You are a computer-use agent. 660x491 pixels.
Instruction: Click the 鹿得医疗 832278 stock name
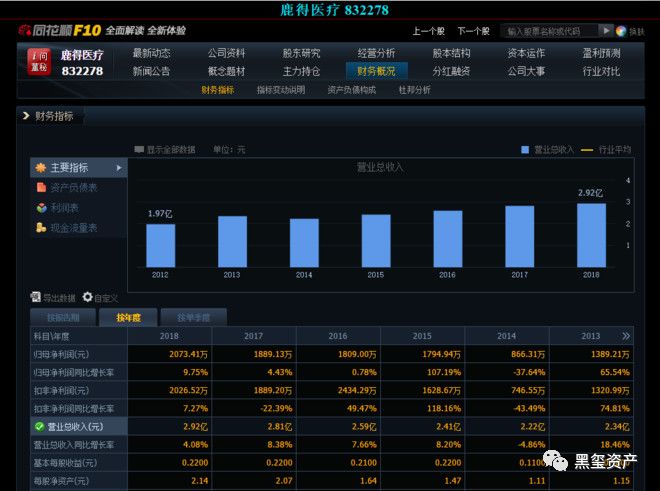pyautogui.click(x=82, y=63)
